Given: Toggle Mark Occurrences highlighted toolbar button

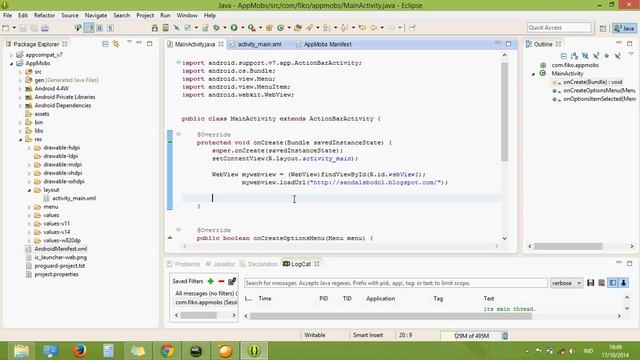Looking at the screenshot, I should tap(89, 28).
